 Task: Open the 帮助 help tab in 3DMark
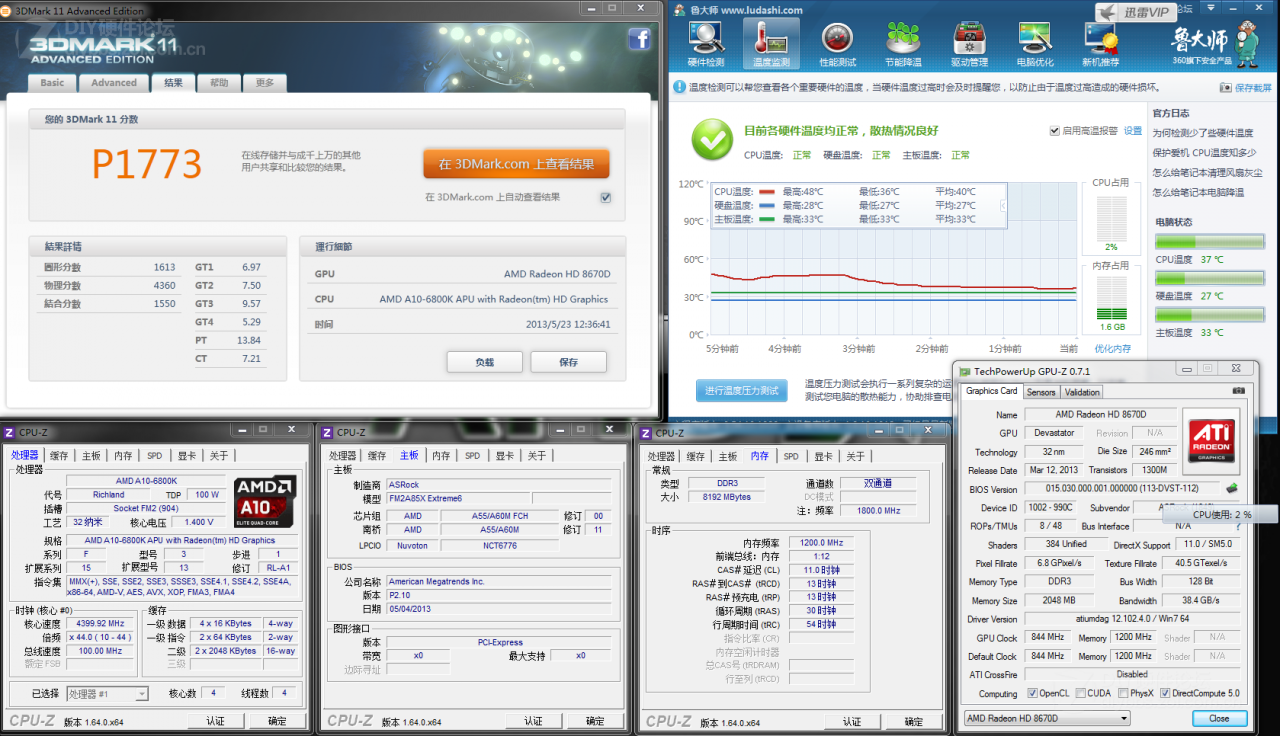pyautogui.click(x=219, y=83)
